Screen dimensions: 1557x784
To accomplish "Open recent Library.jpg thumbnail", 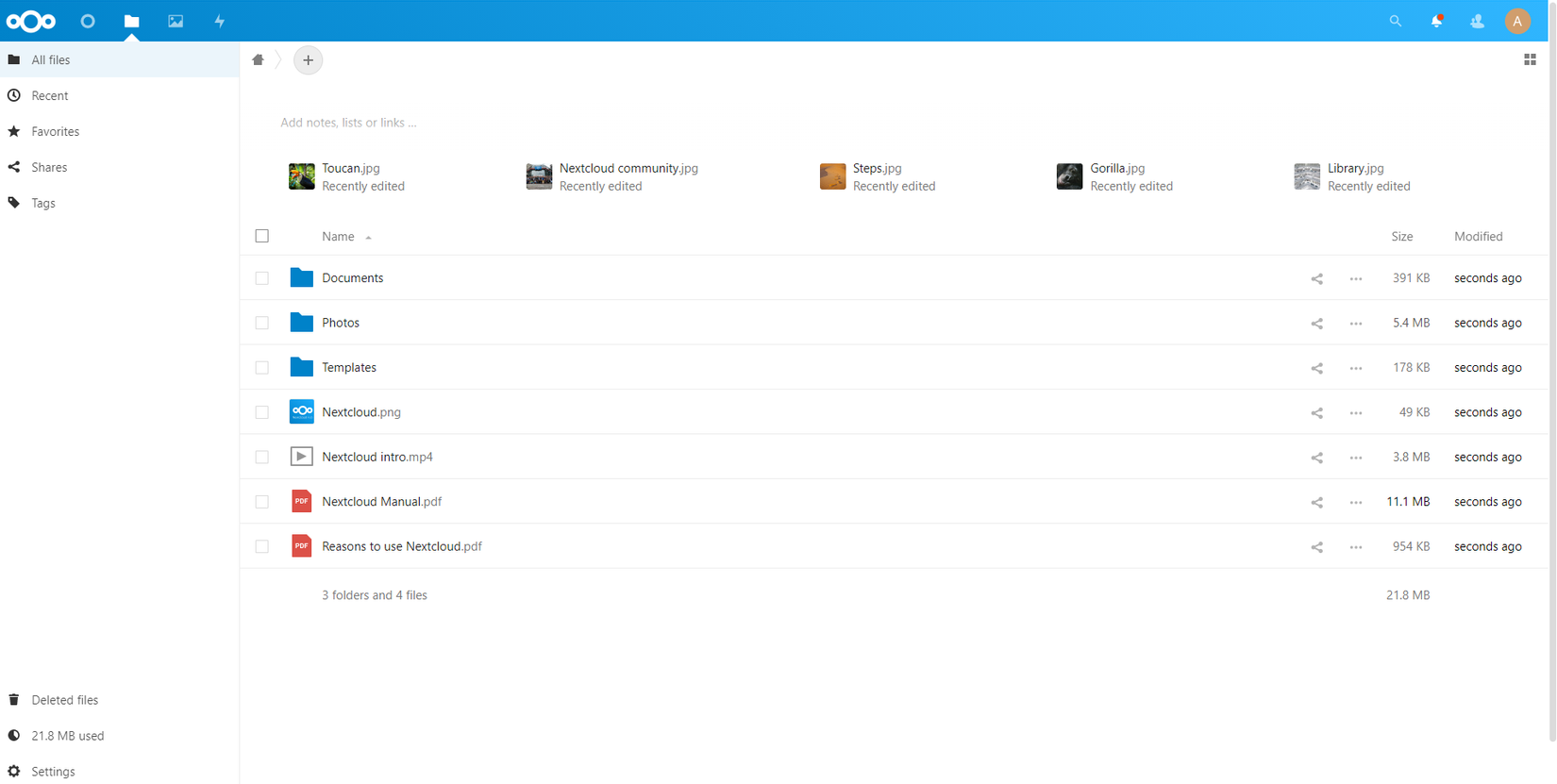I will tap(1307, 176).
